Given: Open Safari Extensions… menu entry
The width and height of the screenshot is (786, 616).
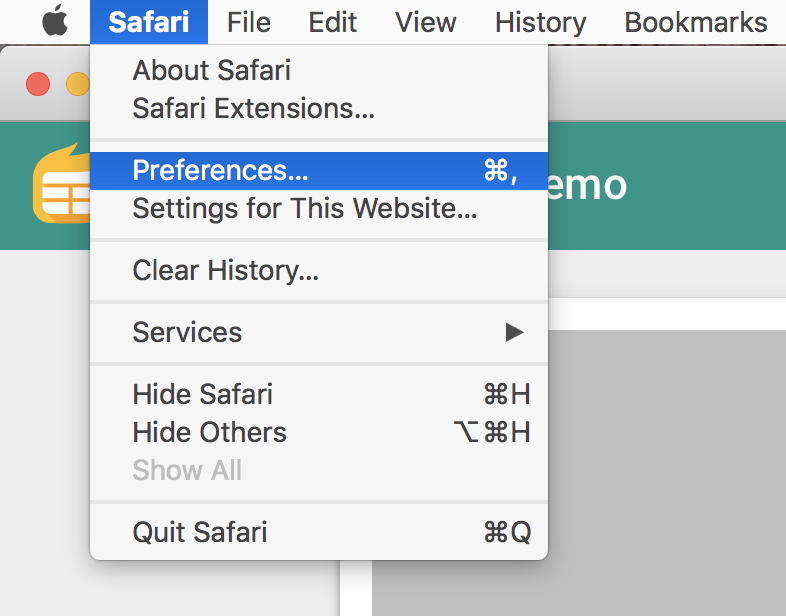Looking at the screenshot, I should tap(319, 108).
